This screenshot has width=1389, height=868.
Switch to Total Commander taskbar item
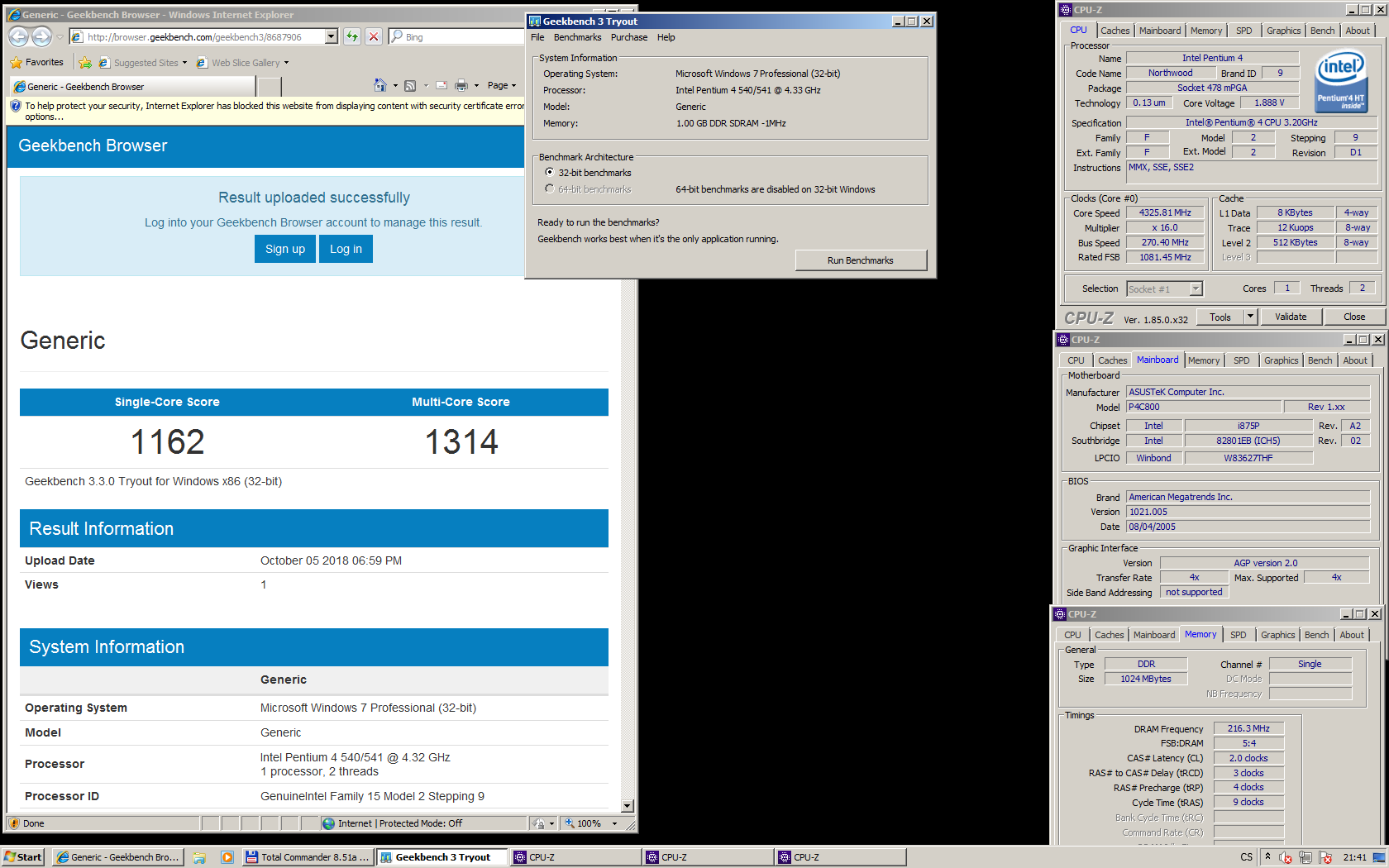[307, 857]
